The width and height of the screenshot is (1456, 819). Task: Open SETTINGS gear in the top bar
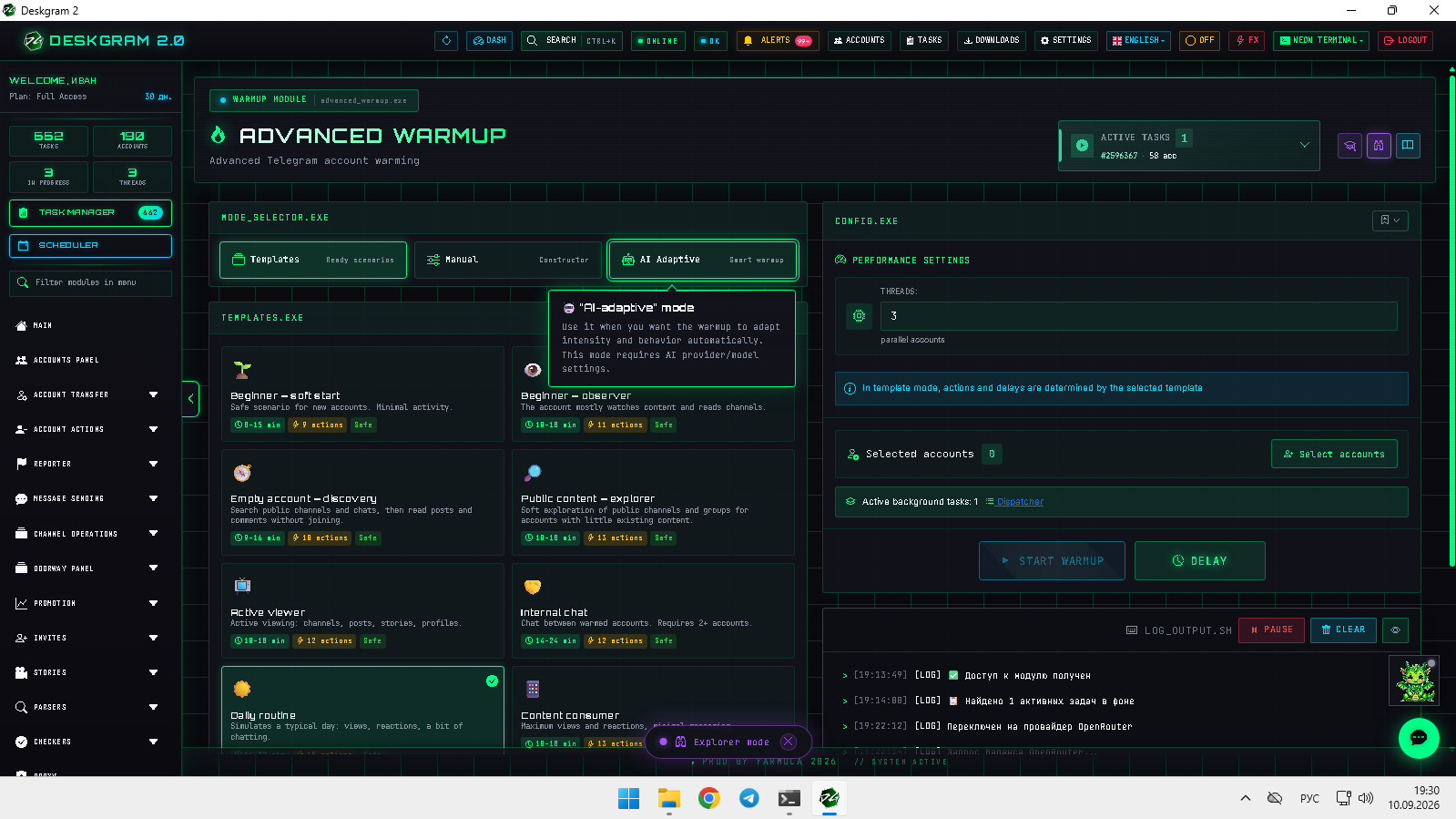(x=1066, y=40)
